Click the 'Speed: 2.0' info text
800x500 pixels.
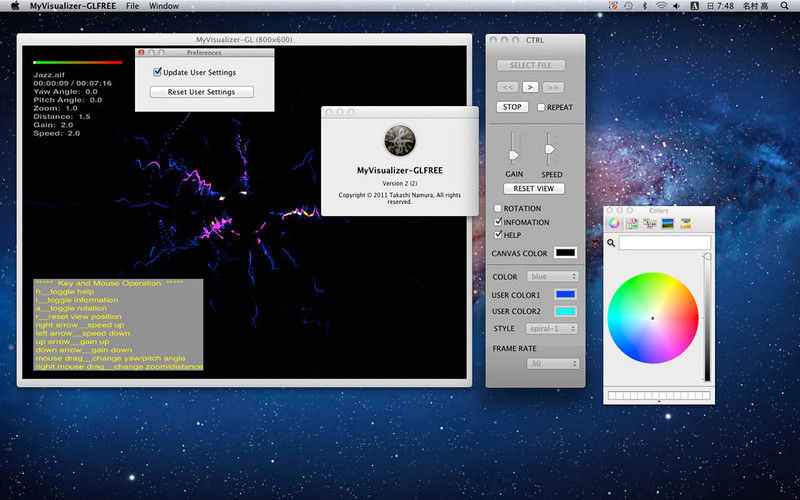point(57,133)
